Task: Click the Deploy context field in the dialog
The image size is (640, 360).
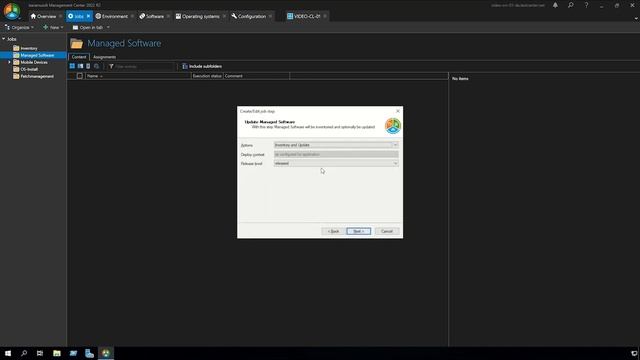Action: point(336,154)
